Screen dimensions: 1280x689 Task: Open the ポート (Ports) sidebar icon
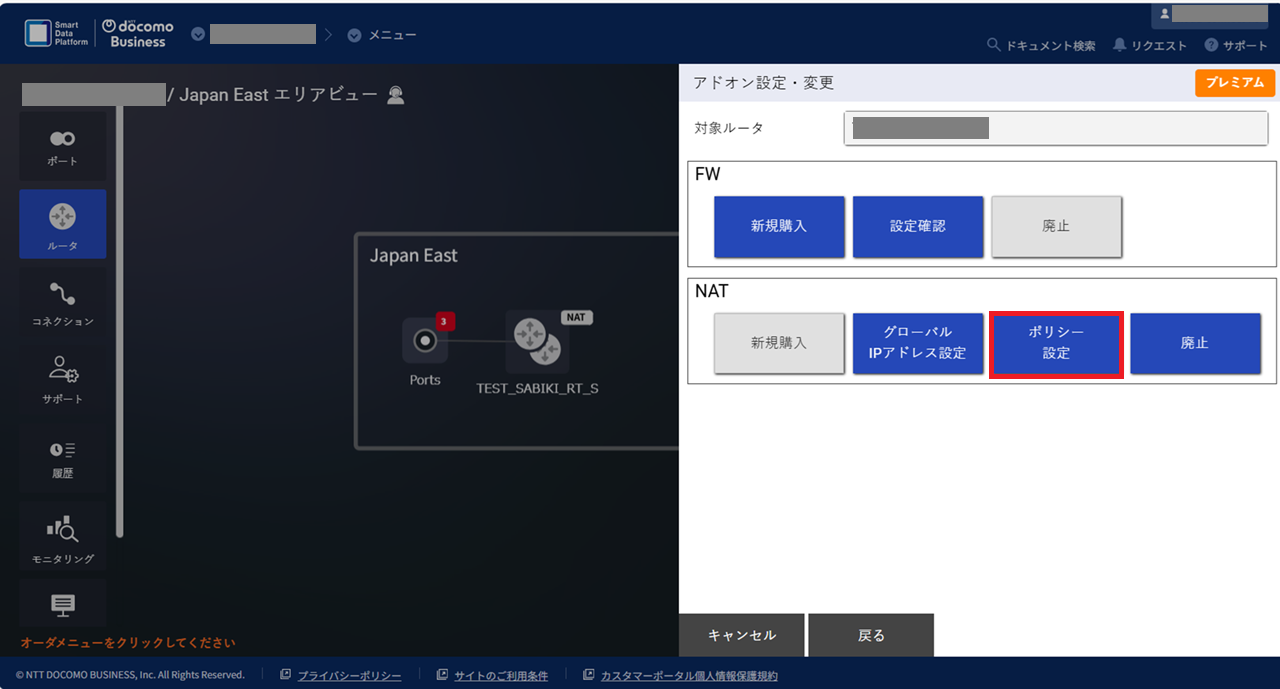[x=62, y=146]
